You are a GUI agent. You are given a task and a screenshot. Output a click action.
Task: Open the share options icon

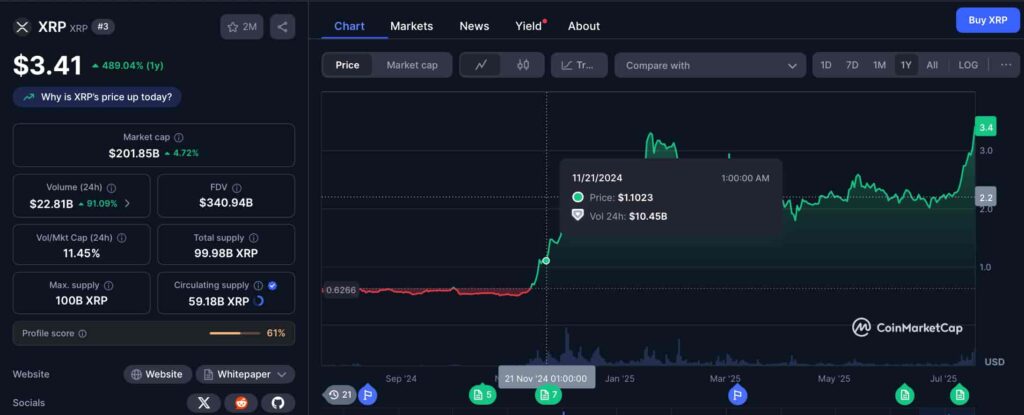(x=282, y=27)
